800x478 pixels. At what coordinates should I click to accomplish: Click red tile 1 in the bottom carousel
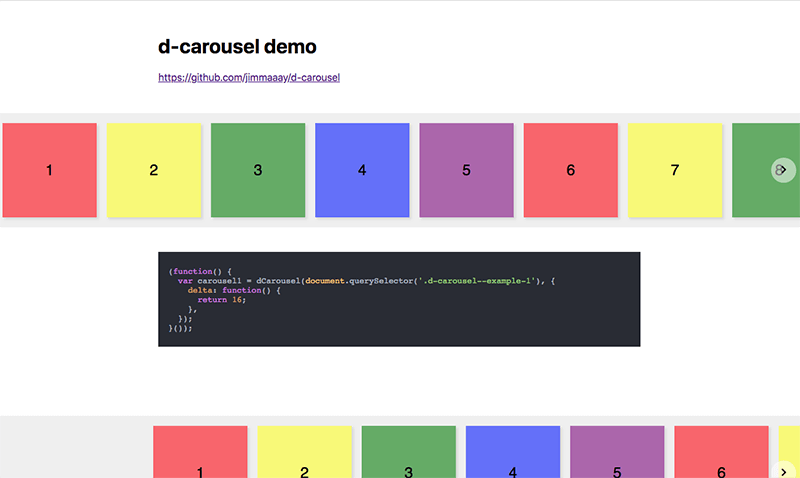200,455
